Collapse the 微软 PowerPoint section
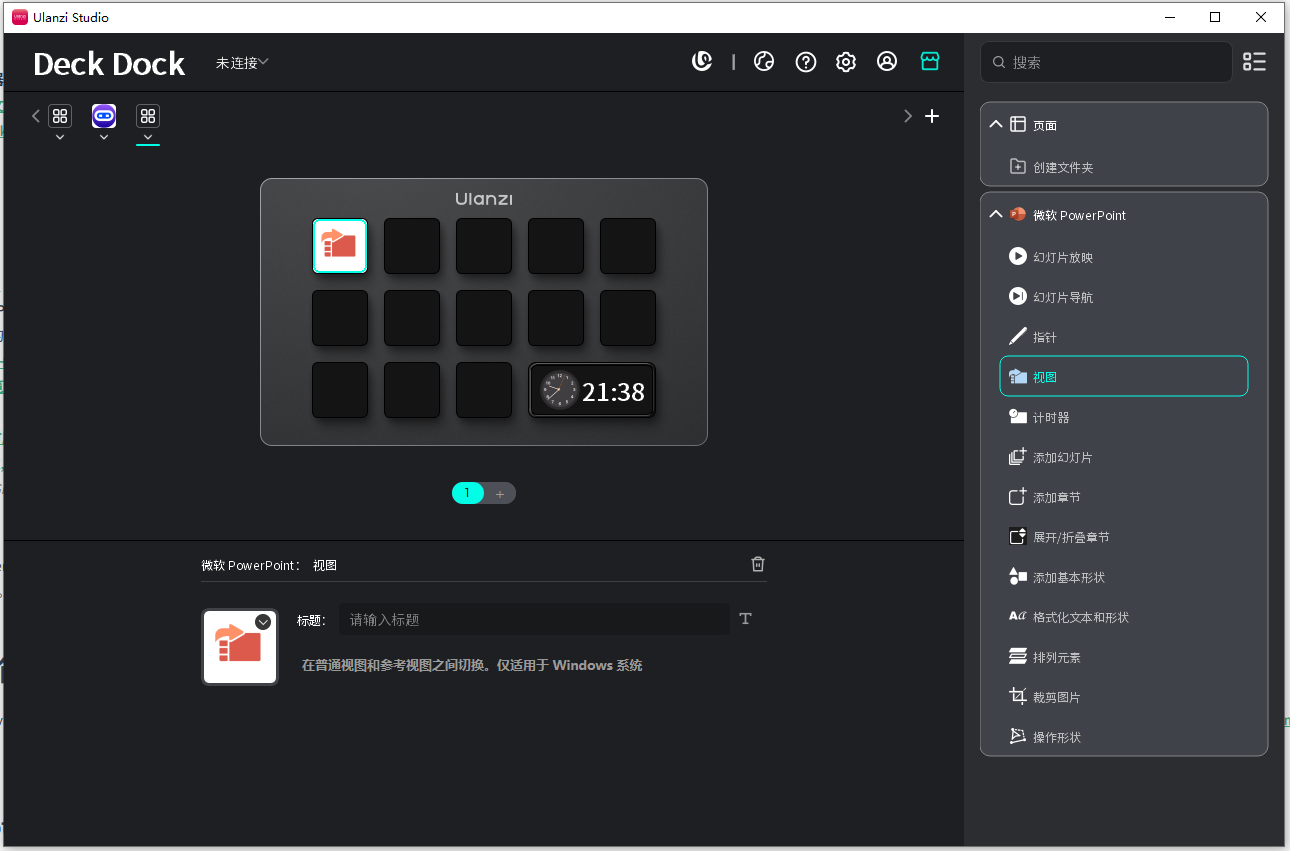This screenshot has height=851, width=1290. [x=995, y=215]
